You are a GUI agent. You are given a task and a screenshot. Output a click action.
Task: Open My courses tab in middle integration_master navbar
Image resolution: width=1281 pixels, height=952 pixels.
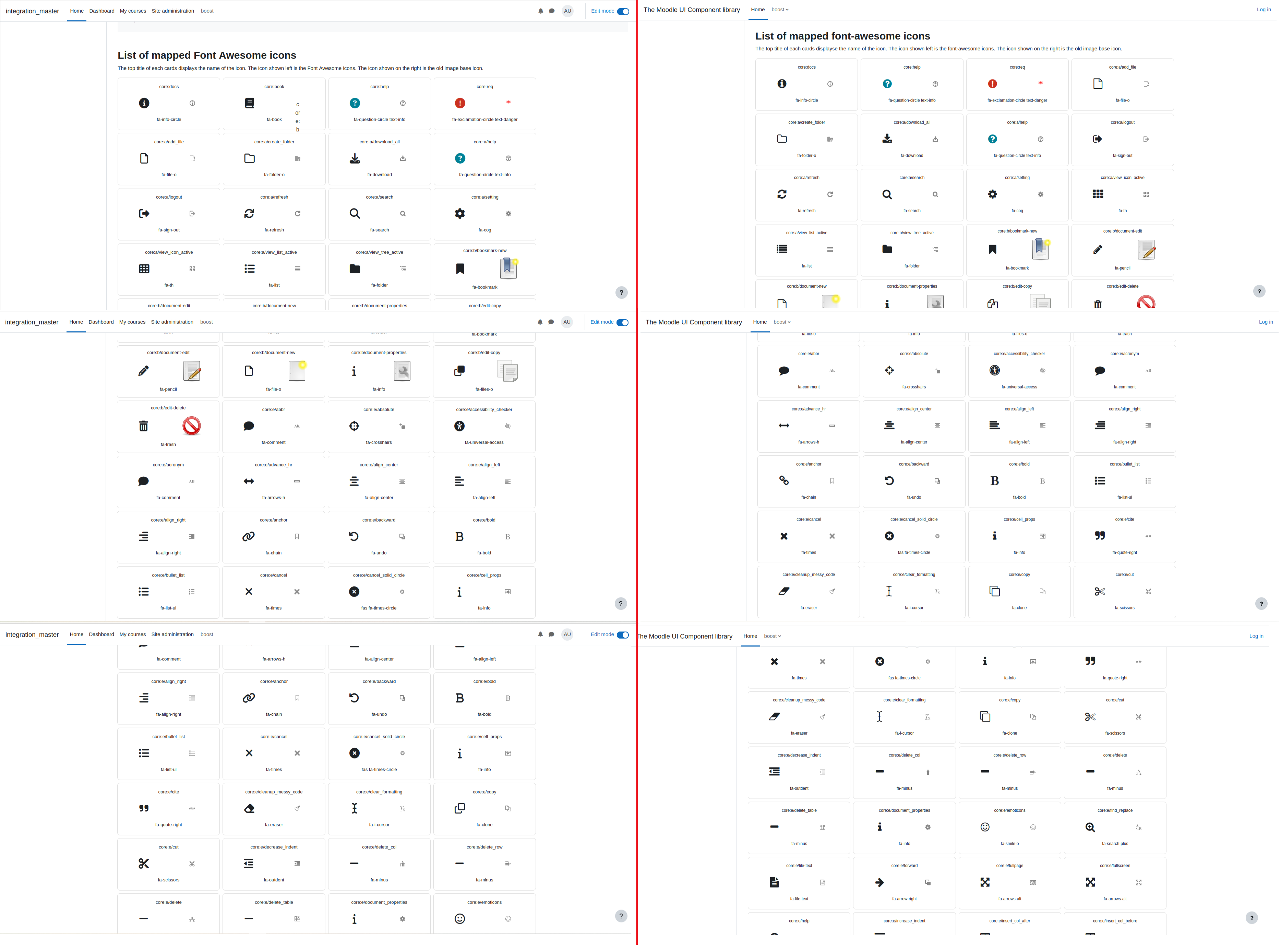(133, 323)
